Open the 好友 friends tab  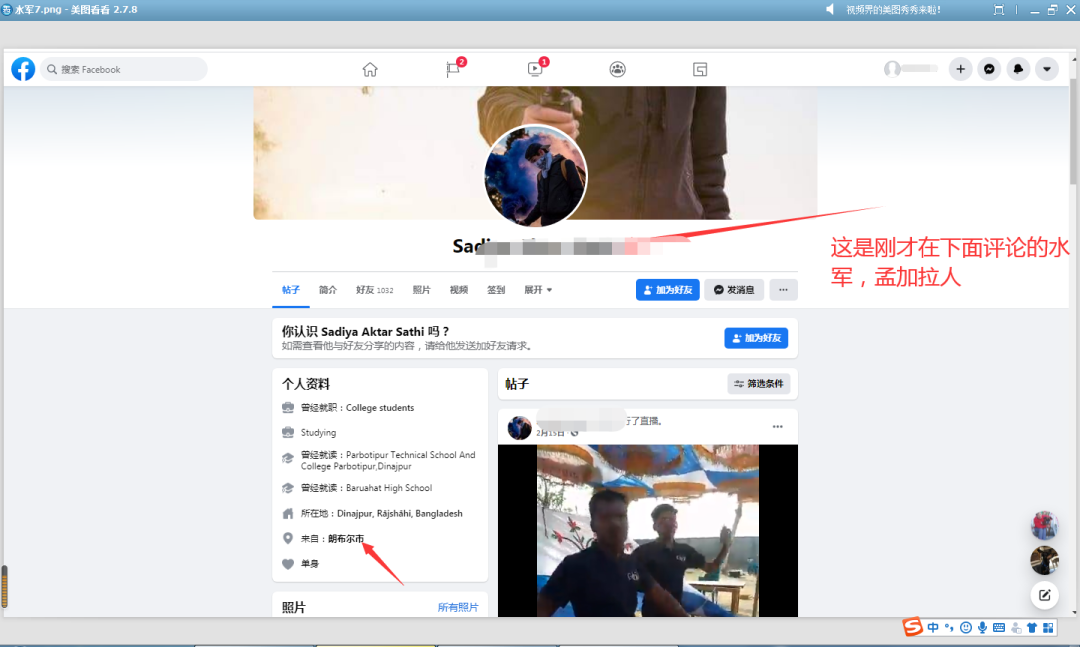374,290
